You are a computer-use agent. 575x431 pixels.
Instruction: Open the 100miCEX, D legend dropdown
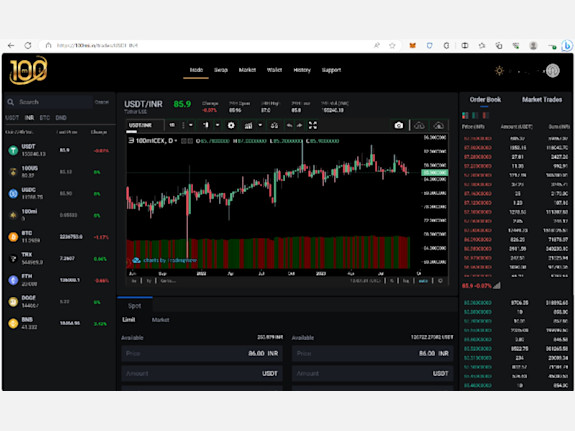click(x=175, y=141)
